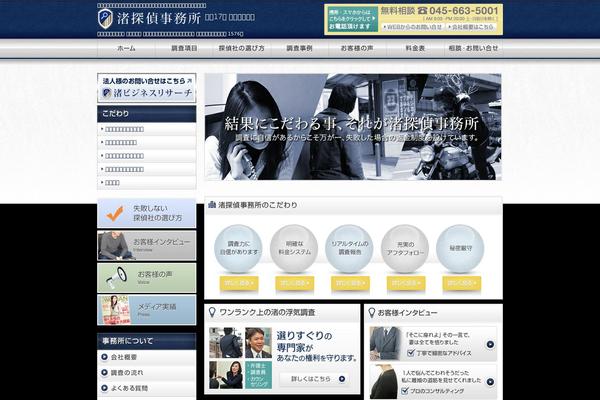Click the 明確な料金システム sphere
This screenshot has width=600, height=400.
294,248
